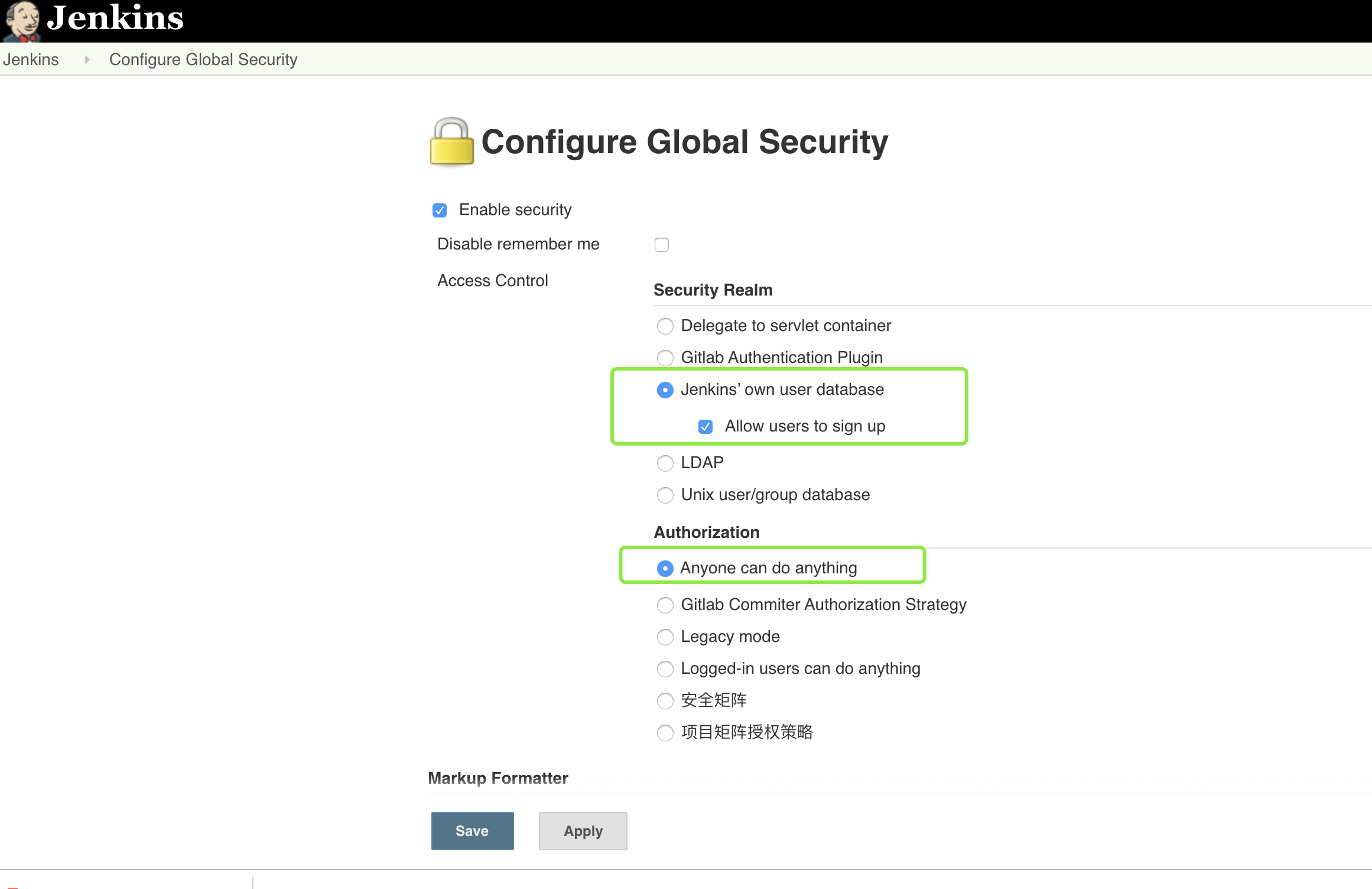Select Gitlab Authentication Plugin realm
The image size is (1372, 889).
click(x=665, y=358)
